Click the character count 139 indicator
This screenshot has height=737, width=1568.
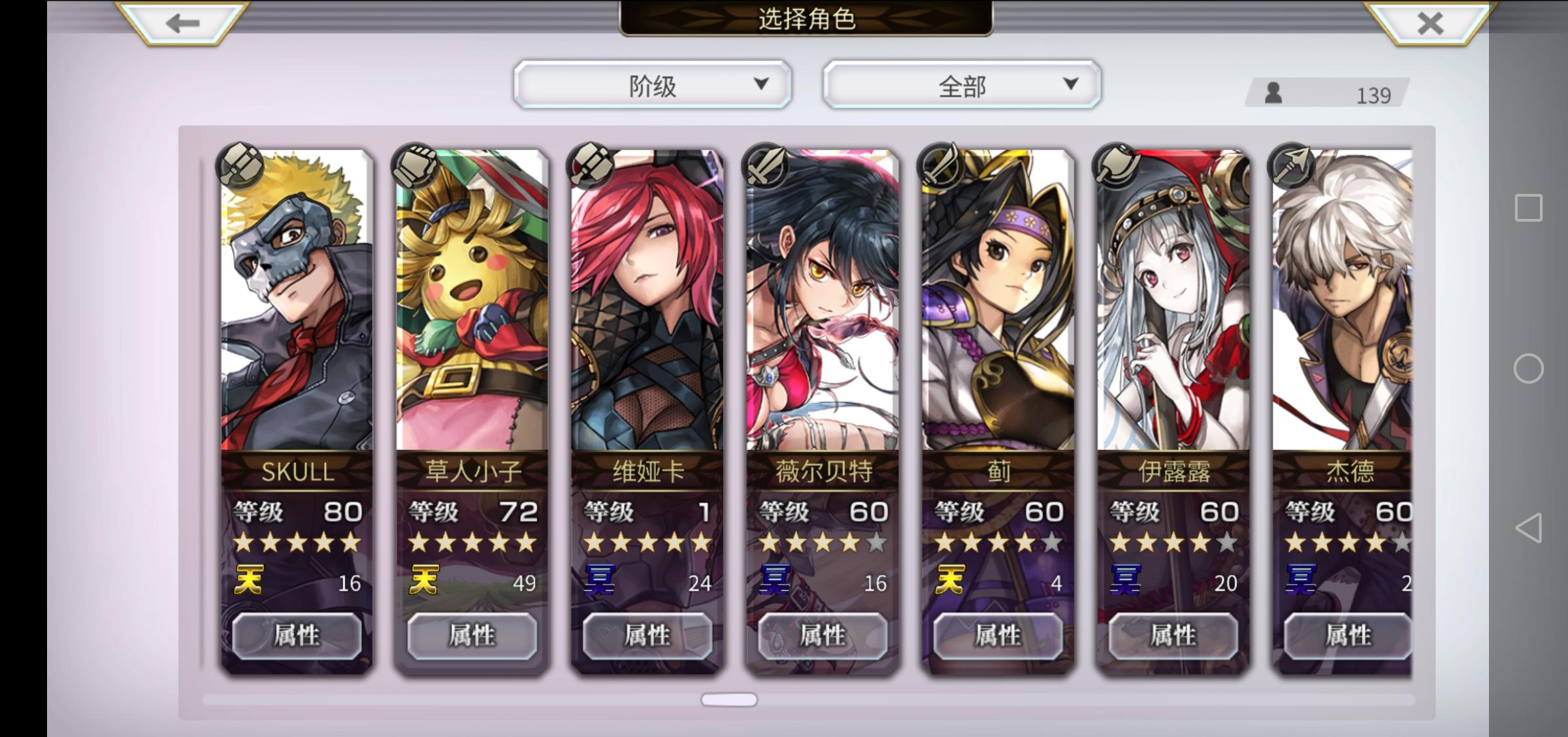coord(1326,94)
